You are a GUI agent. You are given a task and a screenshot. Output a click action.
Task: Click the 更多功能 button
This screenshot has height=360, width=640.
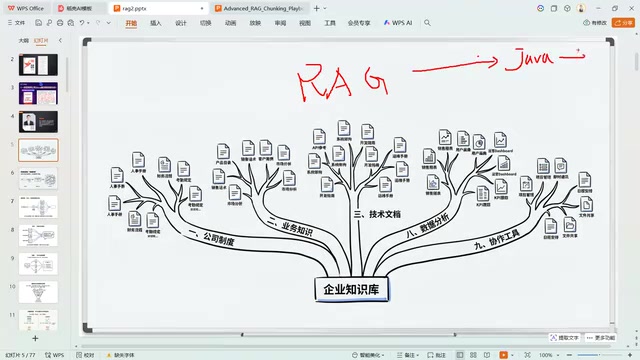pos(600,338)
